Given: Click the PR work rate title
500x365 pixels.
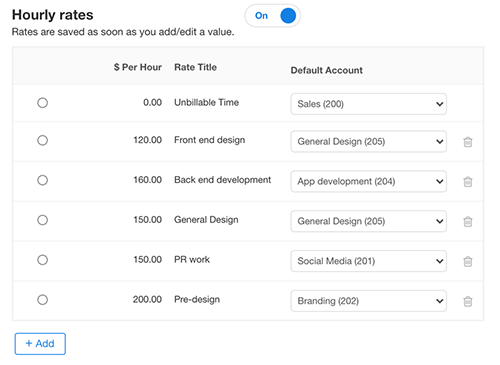Looking at the screenshot, I should tap(192, 260).
